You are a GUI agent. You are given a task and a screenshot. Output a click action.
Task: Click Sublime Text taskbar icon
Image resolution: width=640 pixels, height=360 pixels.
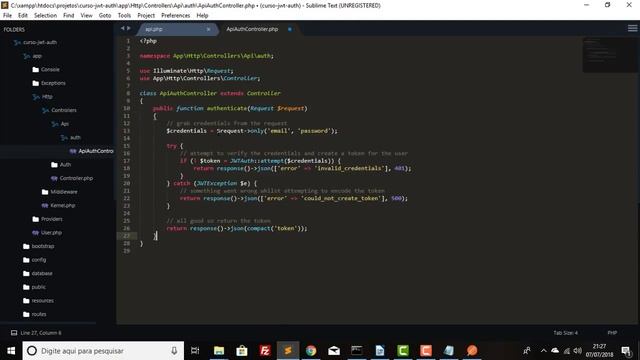[288, 351]
